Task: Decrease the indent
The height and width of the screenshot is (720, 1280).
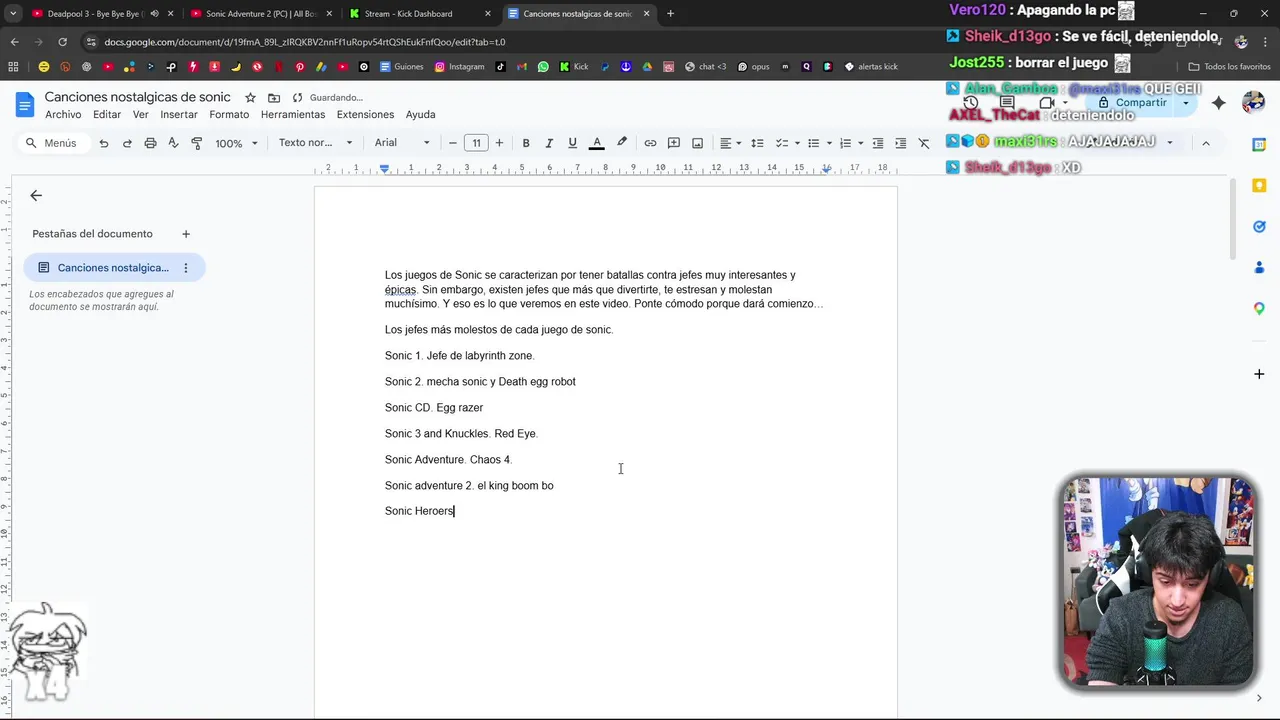Action: point(877,143)
